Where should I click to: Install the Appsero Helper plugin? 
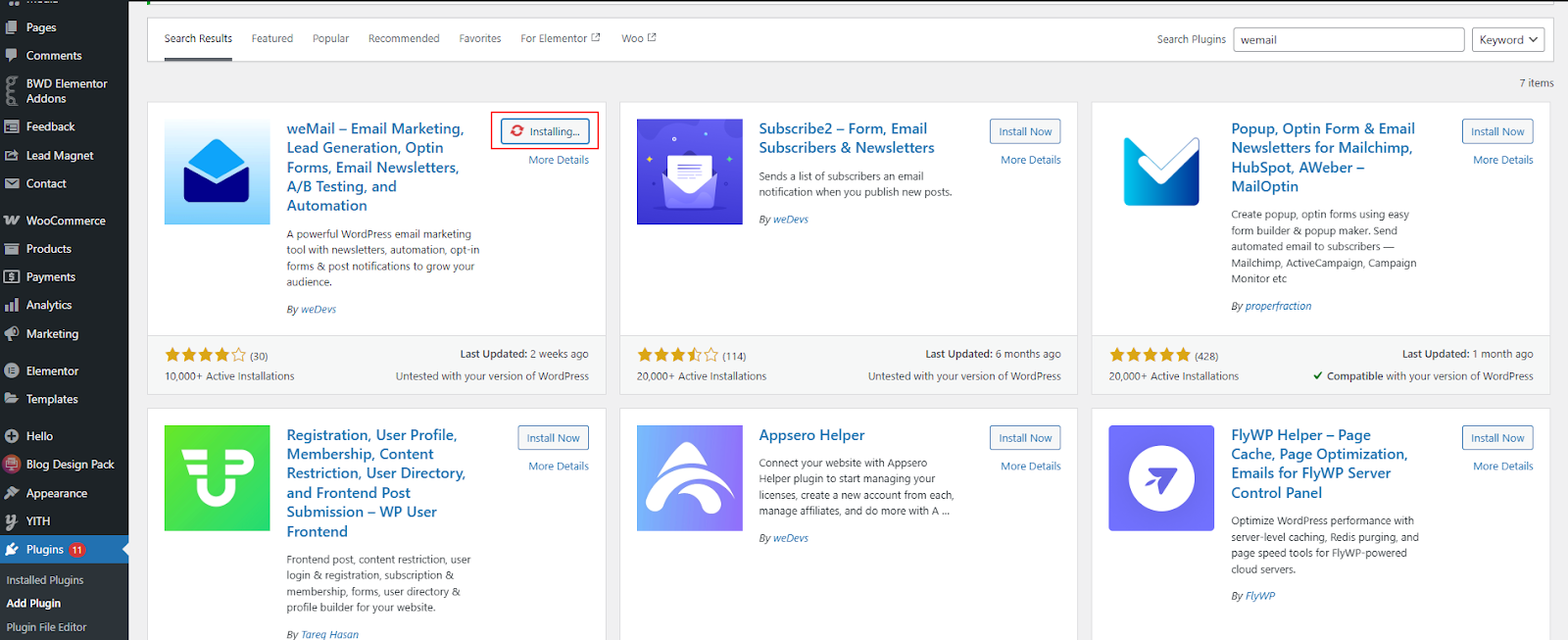coord(1025,438)
